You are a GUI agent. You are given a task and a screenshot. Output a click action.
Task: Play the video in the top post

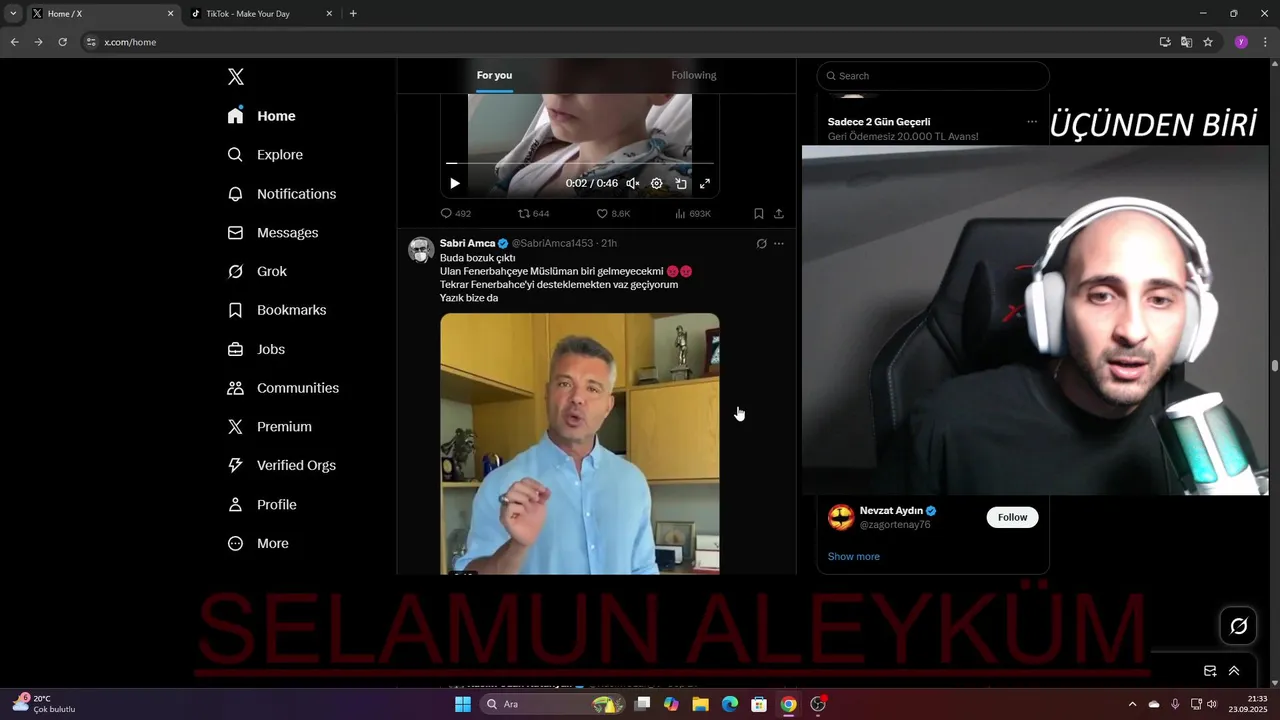click(x=455, y=184)
